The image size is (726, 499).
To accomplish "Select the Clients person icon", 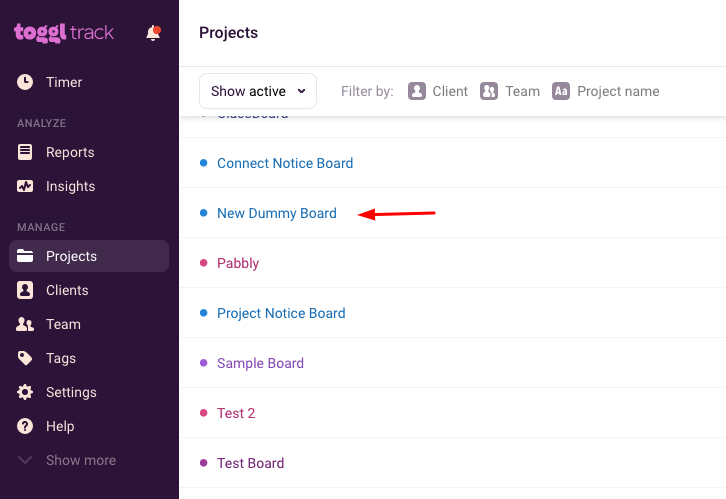I will [25, 290].
